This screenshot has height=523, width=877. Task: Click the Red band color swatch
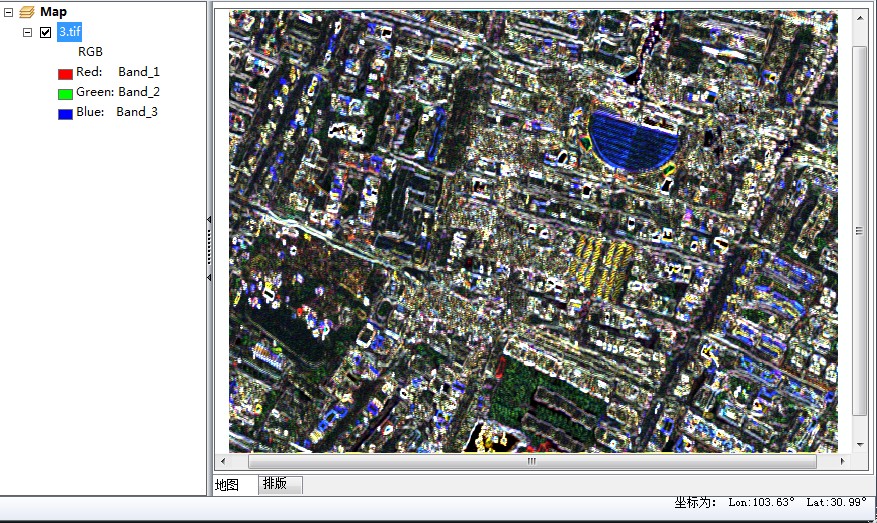pyautogui.click(x=65, y=73)
